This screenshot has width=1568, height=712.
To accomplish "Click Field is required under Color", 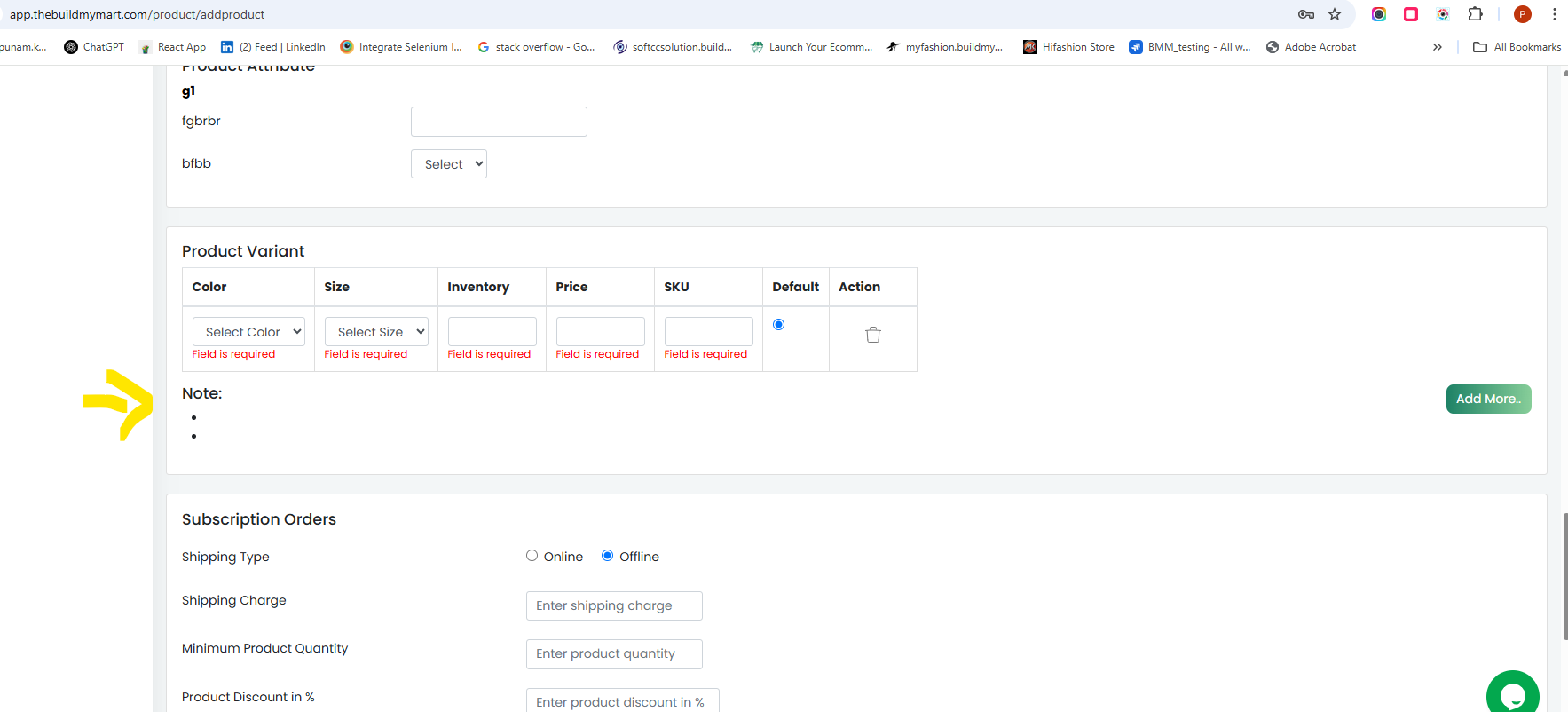I will [233, 354].
